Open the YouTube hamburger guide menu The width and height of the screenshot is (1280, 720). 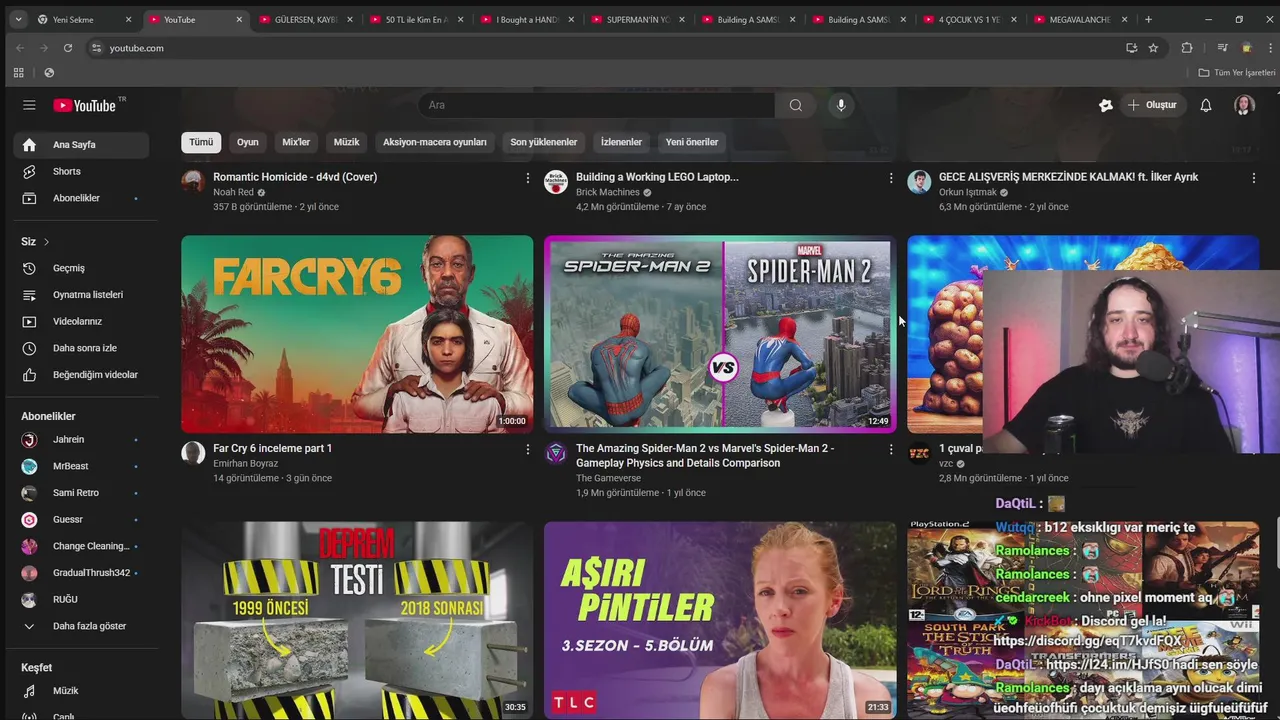pos(29,105)
